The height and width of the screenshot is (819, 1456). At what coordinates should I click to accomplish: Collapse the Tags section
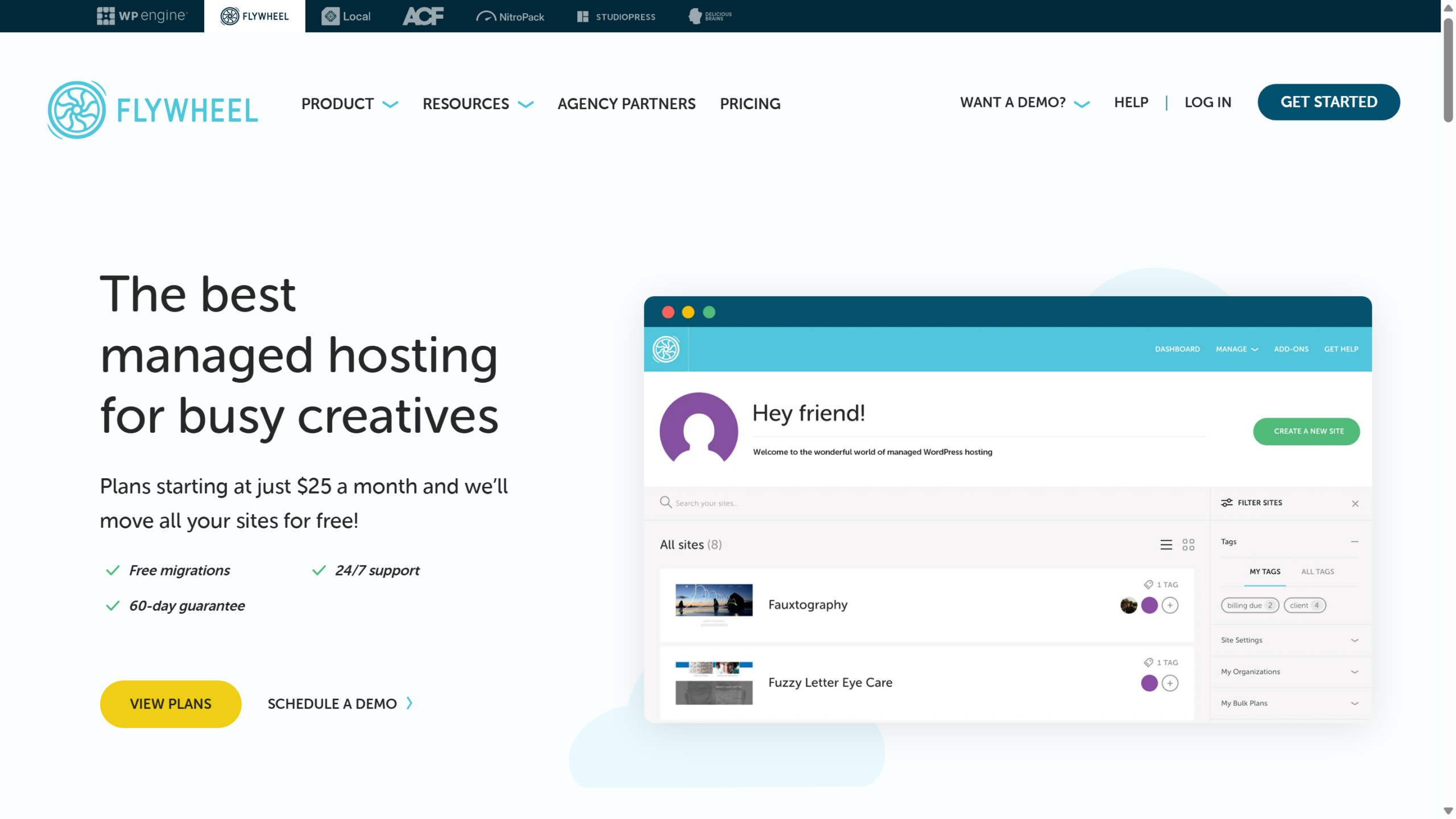click(1355, 541)
